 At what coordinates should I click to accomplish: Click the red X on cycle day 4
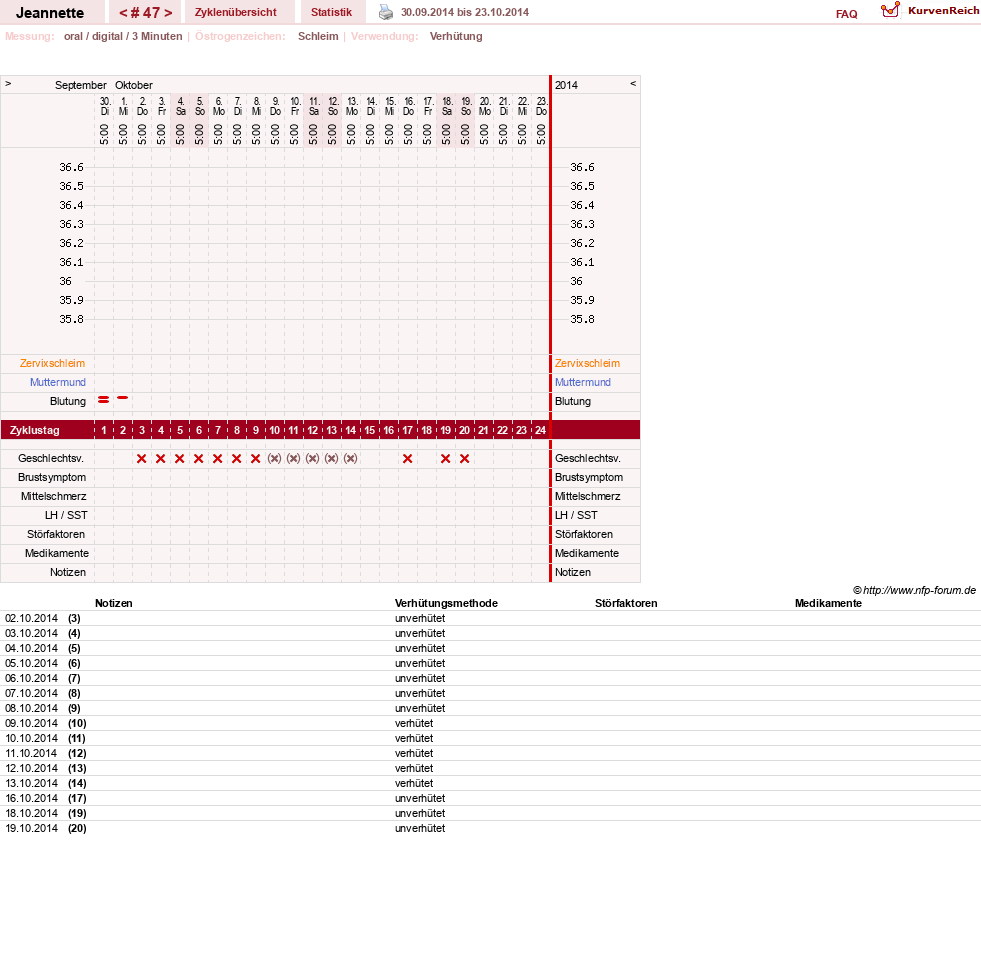161,458
